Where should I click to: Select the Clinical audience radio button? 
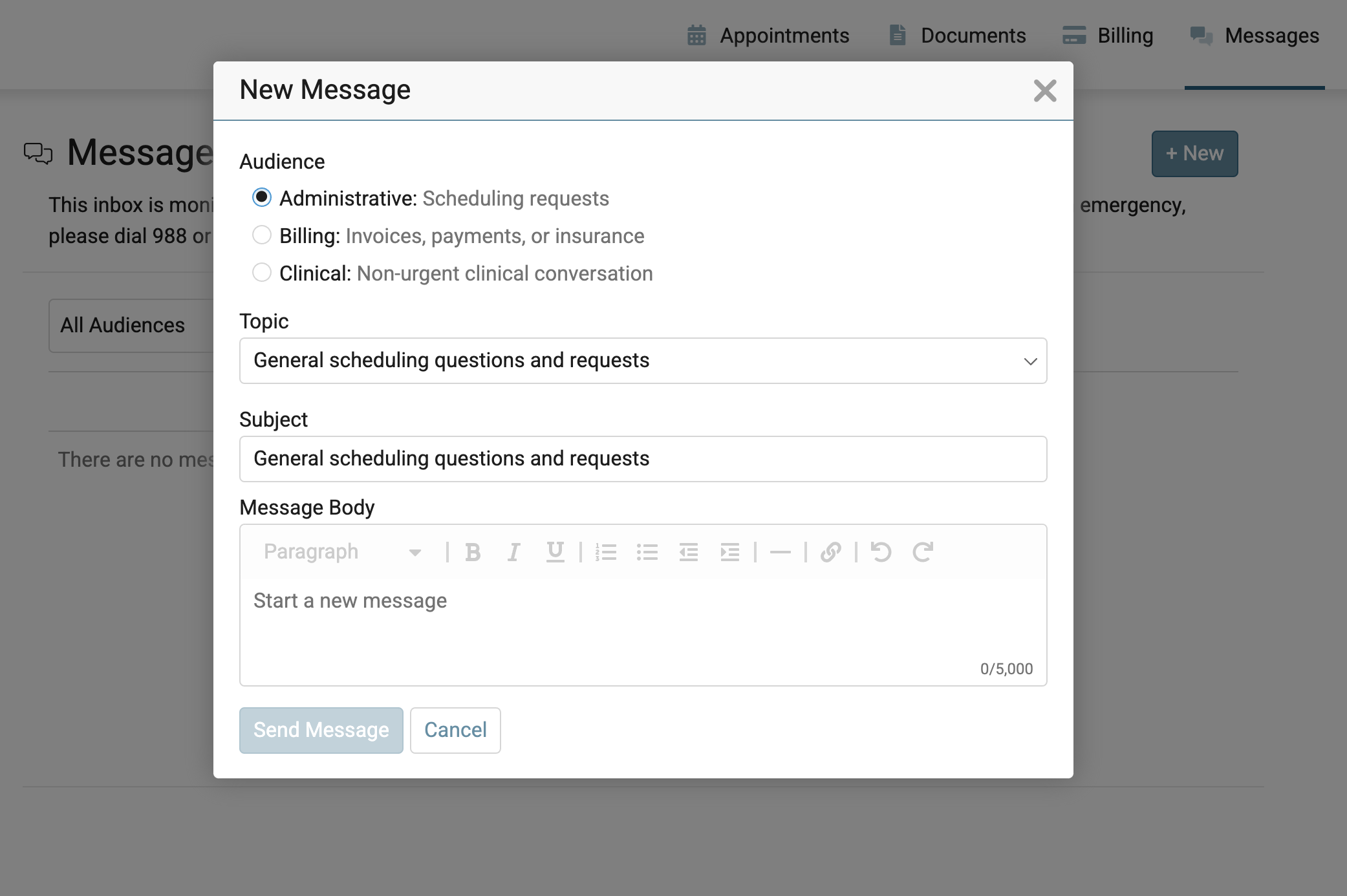pos(262,273)
